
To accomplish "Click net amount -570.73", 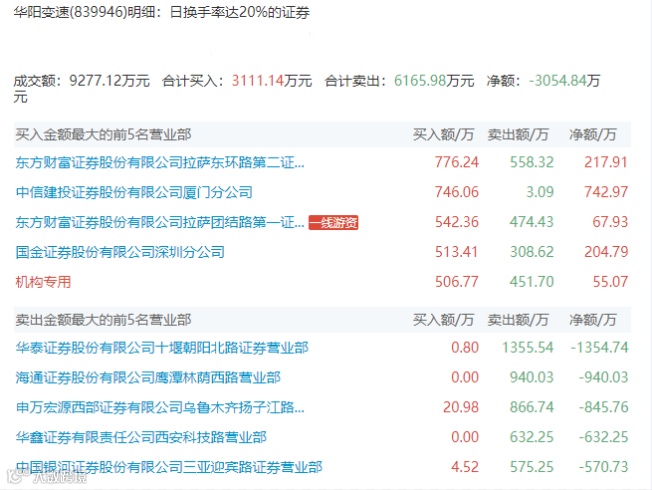I will pos(603,467).
